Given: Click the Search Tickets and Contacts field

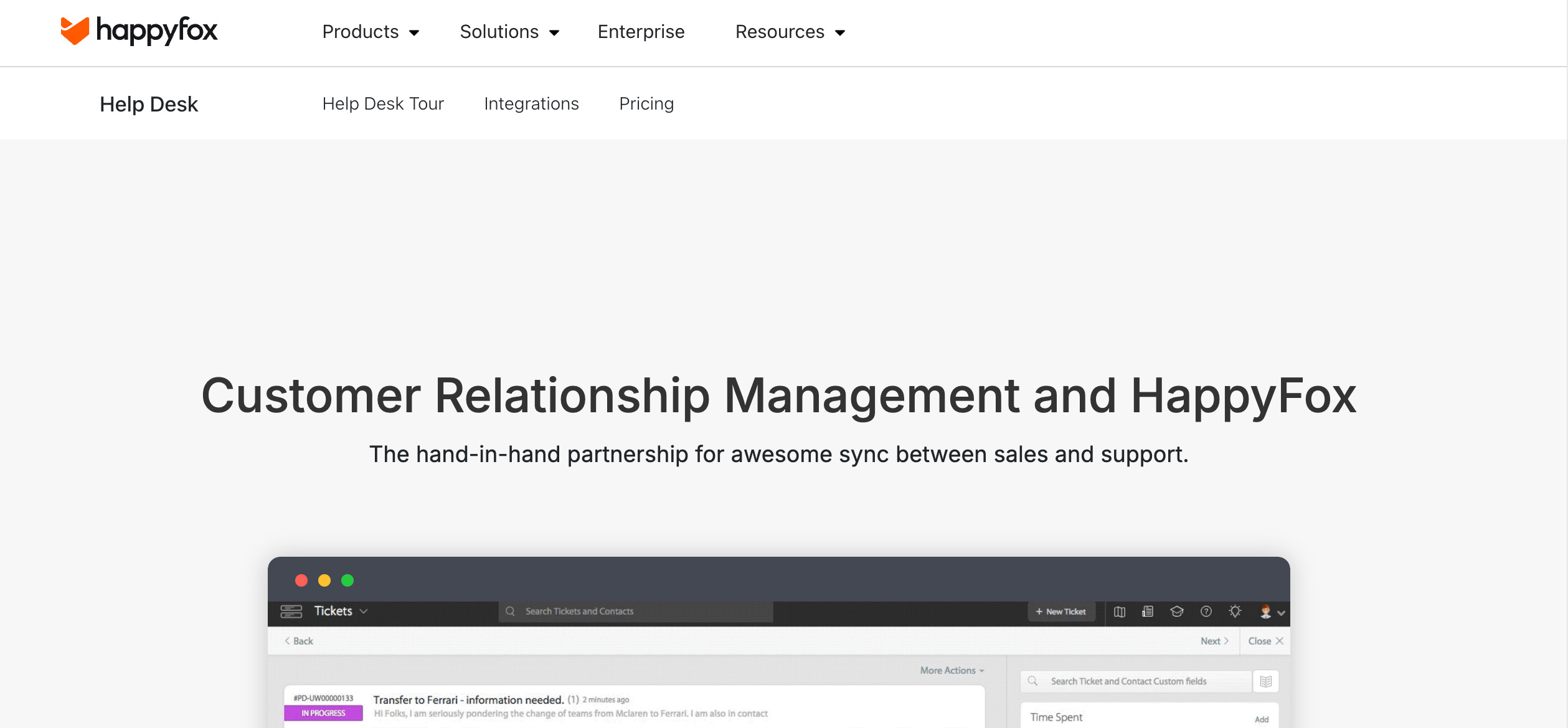Looking at the screenshot, I should click(636, 612).
